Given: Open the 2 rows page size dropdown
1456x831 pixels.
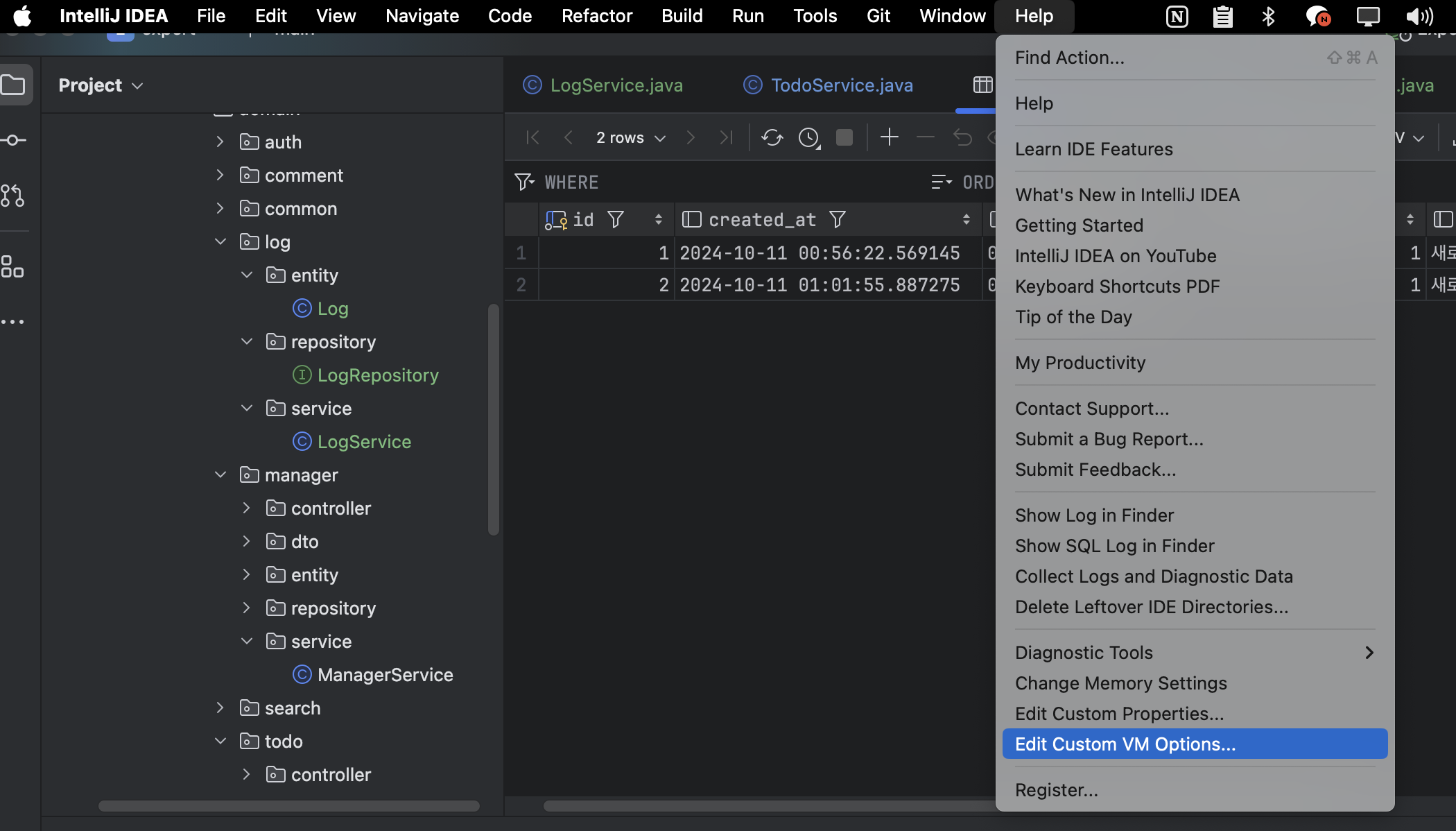Looking at the screenshot, I should point(630,137).
